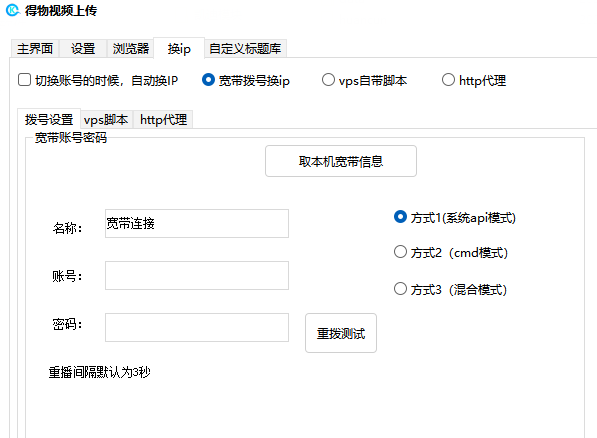Image resolution: width=597 pixels, height=438 pixels.
Task: Click the app logo icon in title bar
Action: click(13, 10)
